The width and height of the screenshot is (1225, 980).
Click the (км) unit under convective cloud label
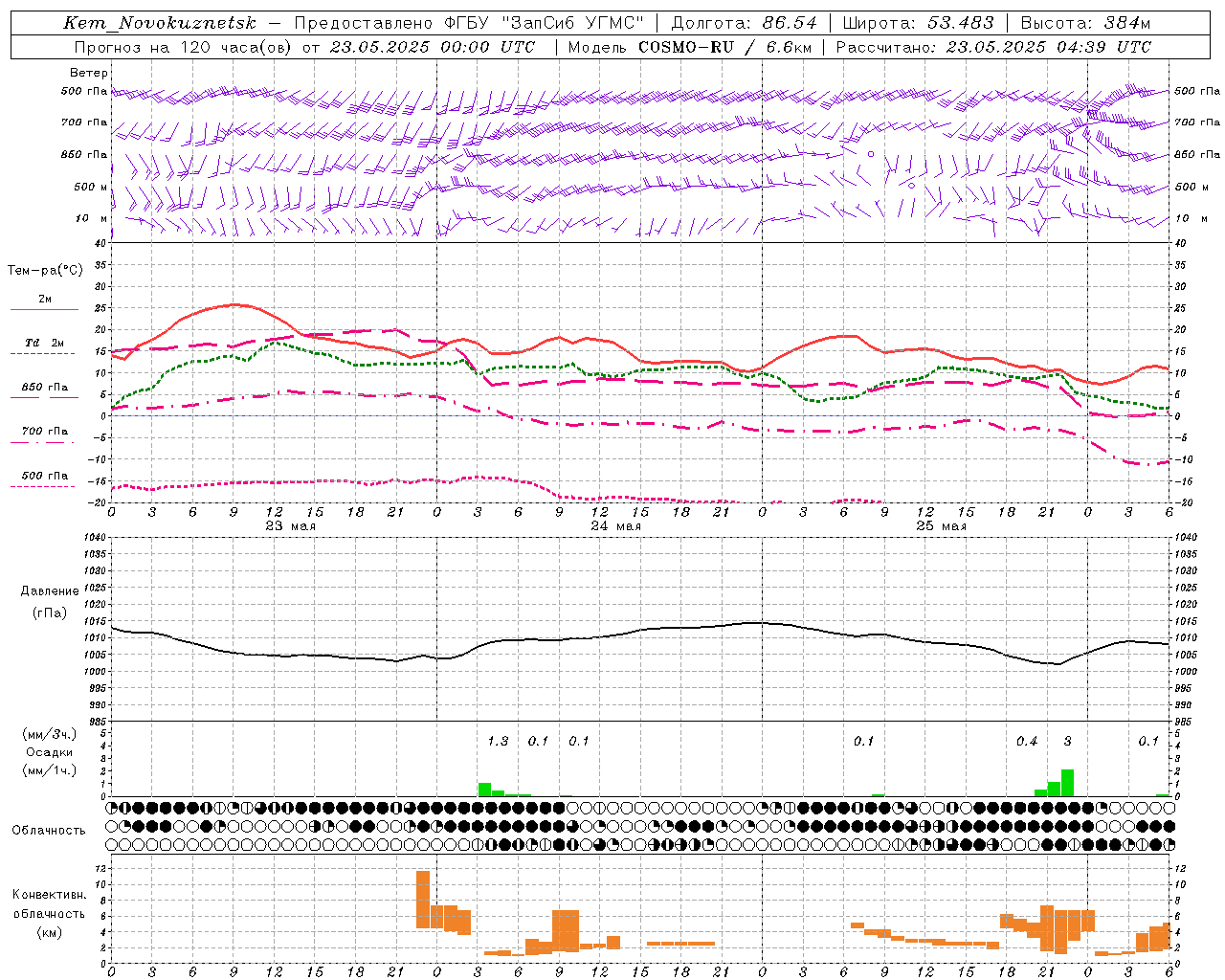coord(50,932)
